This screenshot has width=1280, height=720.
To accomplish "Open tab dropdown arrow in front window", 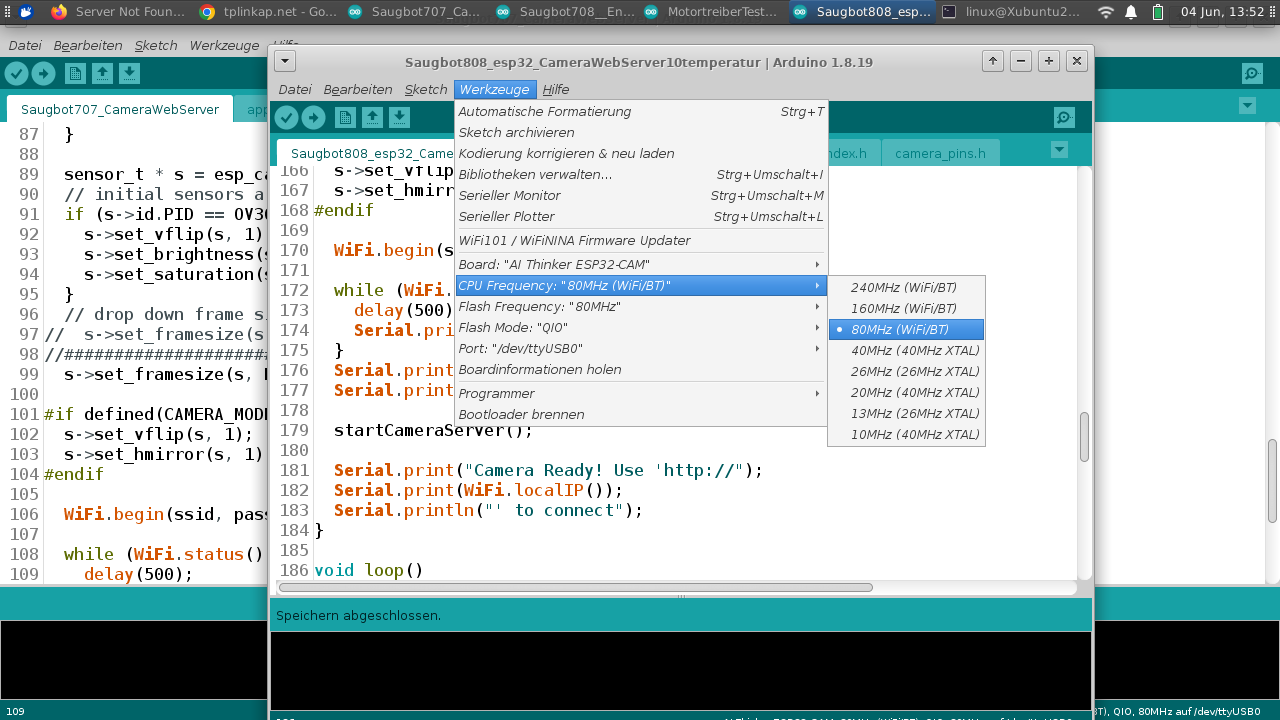I will pyautogui.click(x=1059, y=150).
